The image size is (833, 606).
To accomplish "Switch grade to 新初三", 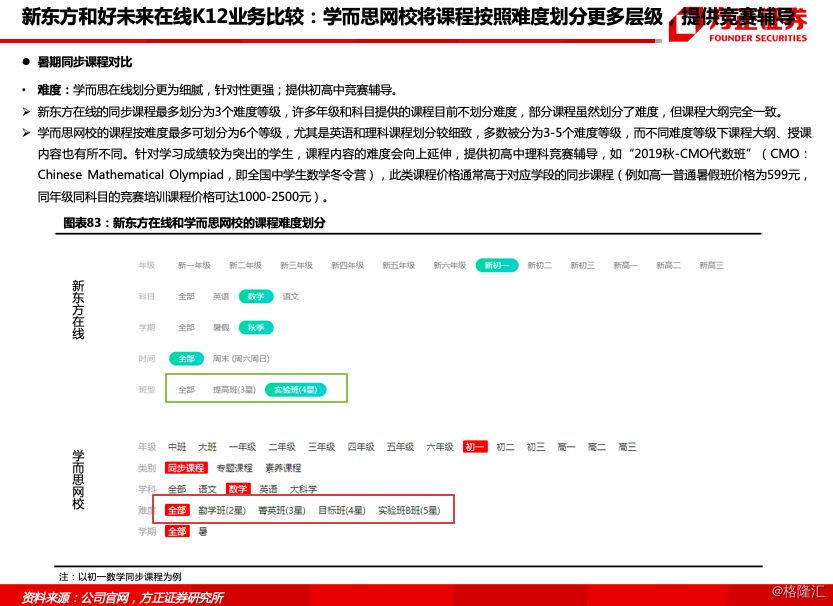I will coord(582,265).
